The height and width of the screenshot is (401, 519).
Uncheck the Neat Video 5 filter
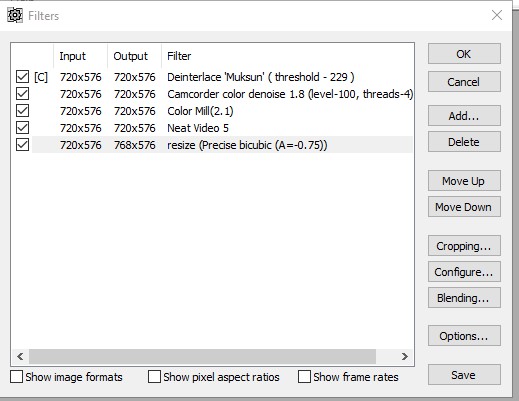click(22, 128)
